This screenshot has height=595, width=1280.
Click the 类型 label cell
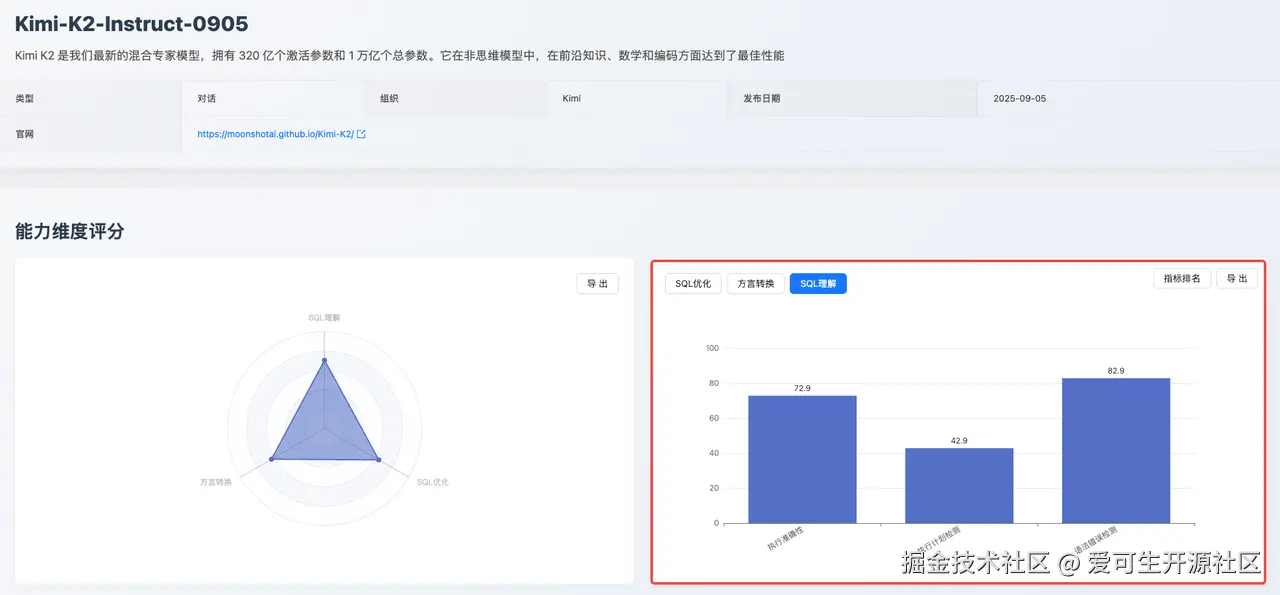(90, 99)
